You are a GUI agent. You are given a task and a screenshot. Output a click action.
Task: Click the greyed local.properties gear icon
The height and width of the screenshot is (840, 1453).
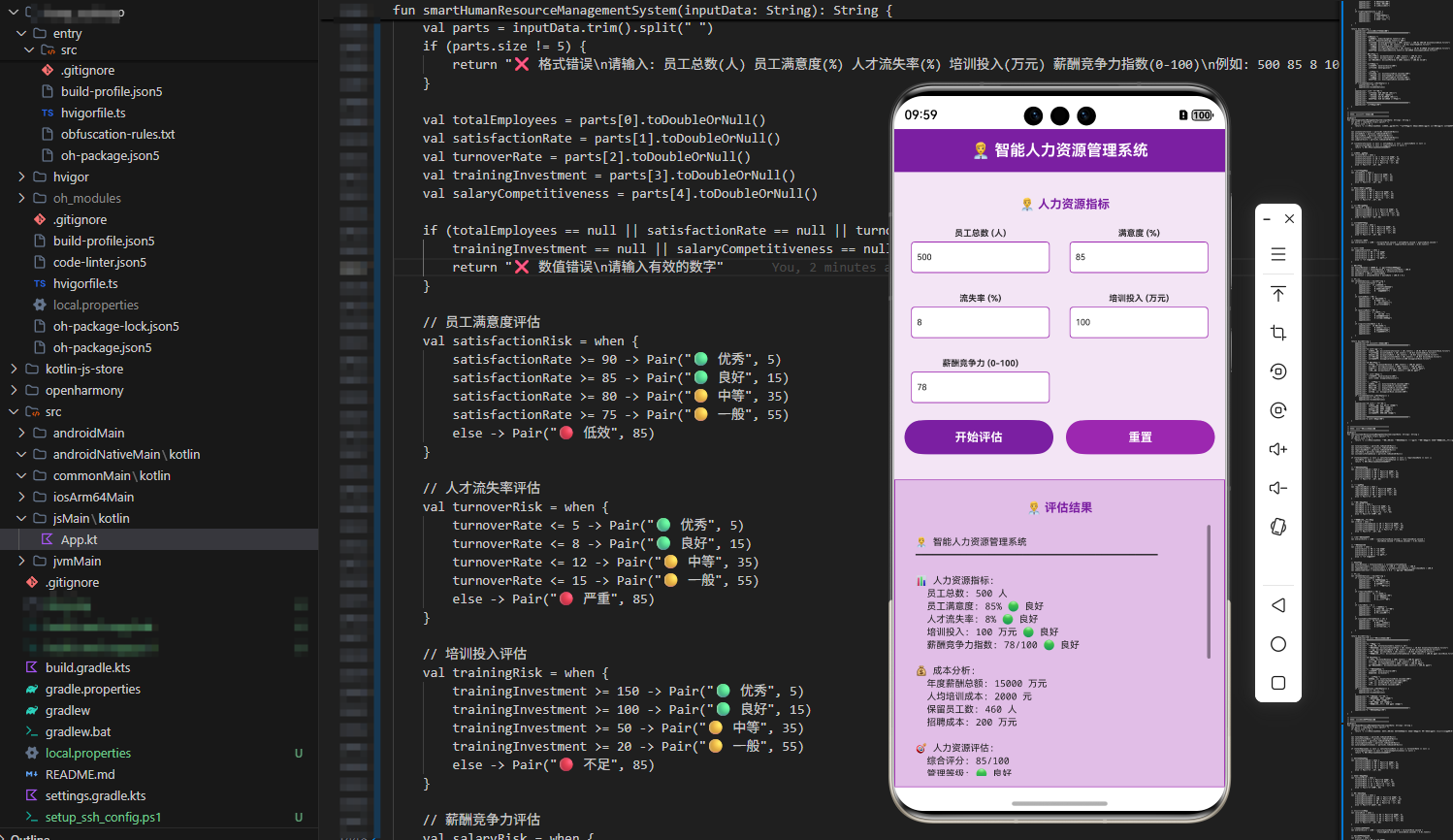[40, 305]
